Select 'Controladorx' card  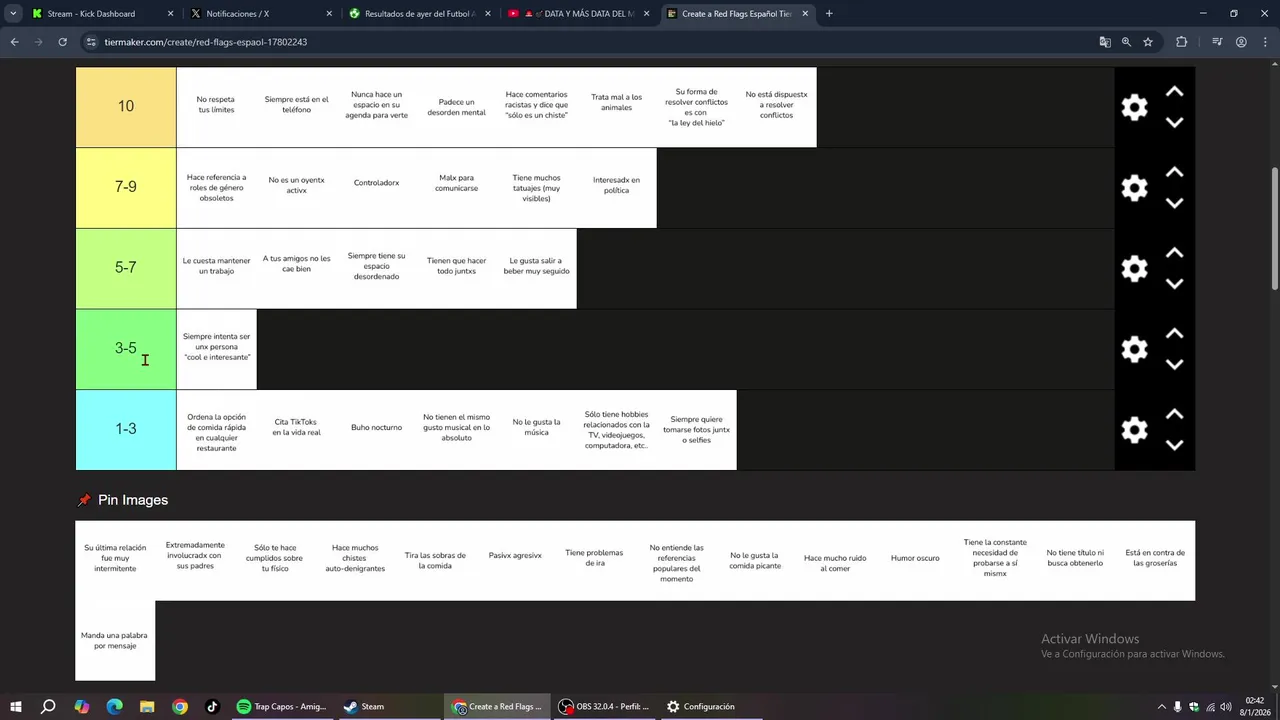pyautogui.click(x=376, y=188)
